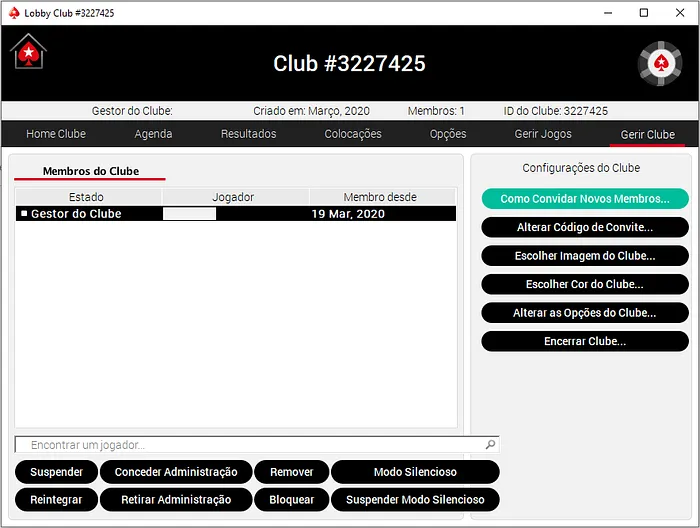This screenshot has height=528, width=700.
Task: Open Escolher Cor do Clube
Action: (x=585, y=284)
